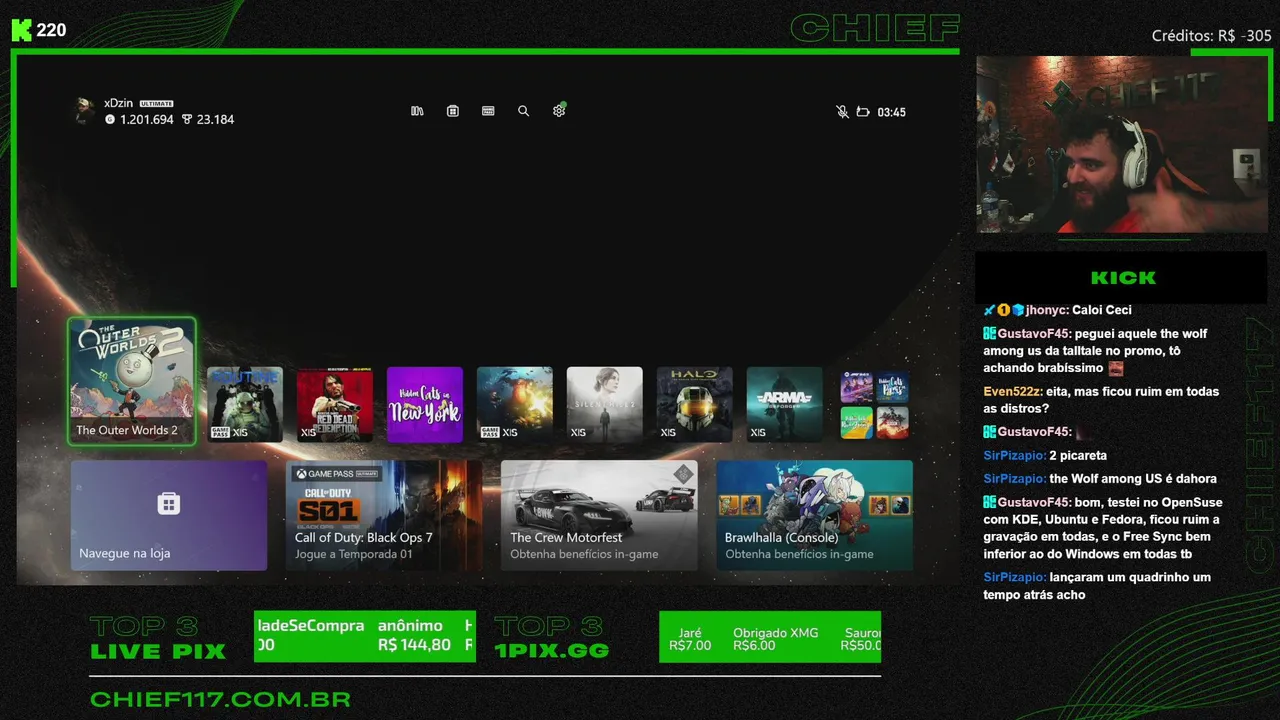Click the anônimo R$ 144,80 donation entry

click(x=414, y=635)
